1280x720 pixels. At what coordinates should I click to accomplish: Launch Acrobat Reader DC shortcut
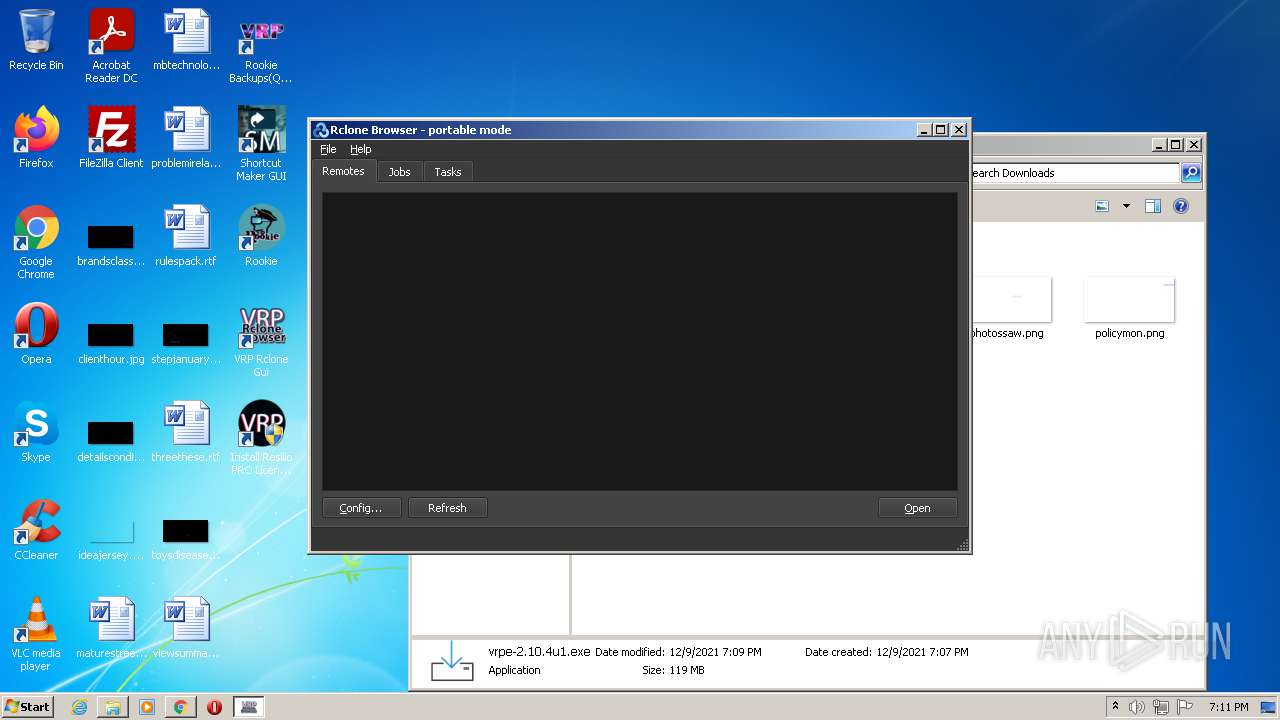click(x=111, y=46)
